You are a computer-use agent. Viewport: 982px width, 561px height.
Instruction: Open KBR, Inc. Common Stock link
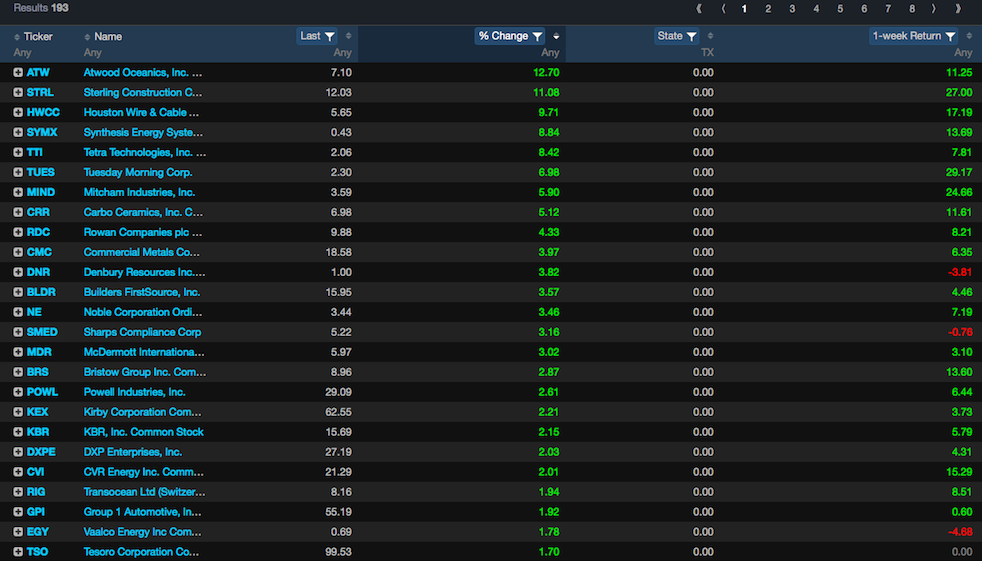(x=143, y=432)
